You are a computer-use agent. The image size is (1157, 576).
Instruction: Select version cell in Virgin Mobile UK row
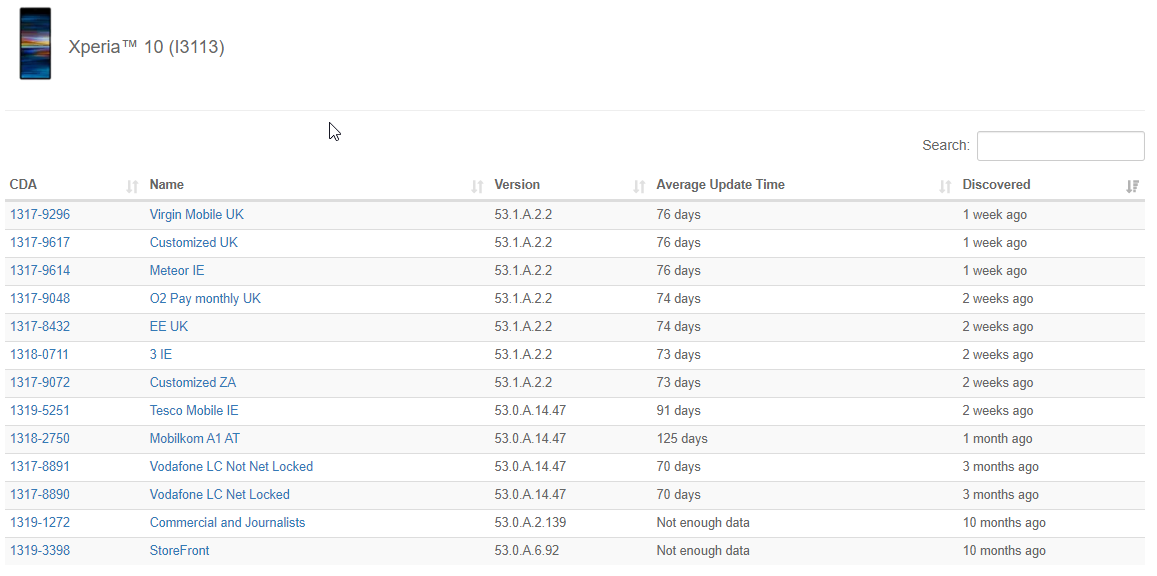pyautogui.click(x=523, y=215)
